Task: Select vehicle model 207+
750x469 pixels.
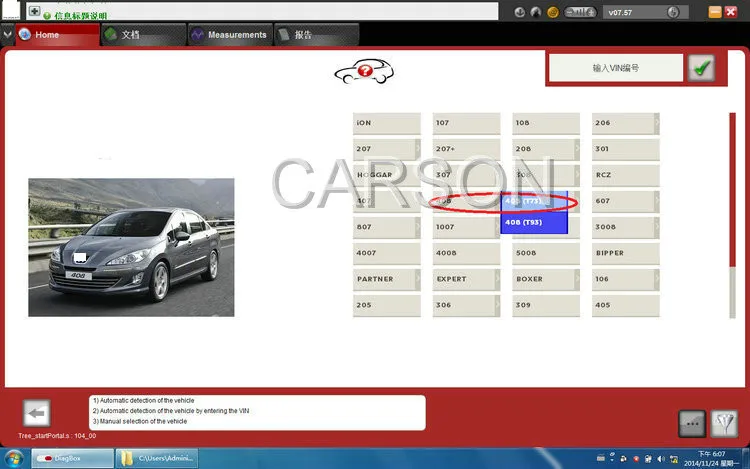Action: [x=466, y=149]
